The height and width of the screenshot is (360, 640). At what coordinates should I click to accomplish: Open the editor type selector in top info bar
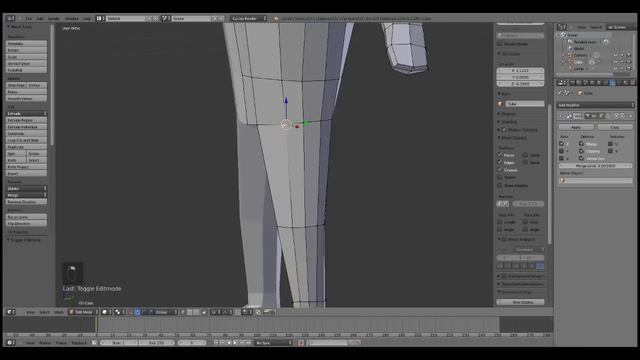11,18
